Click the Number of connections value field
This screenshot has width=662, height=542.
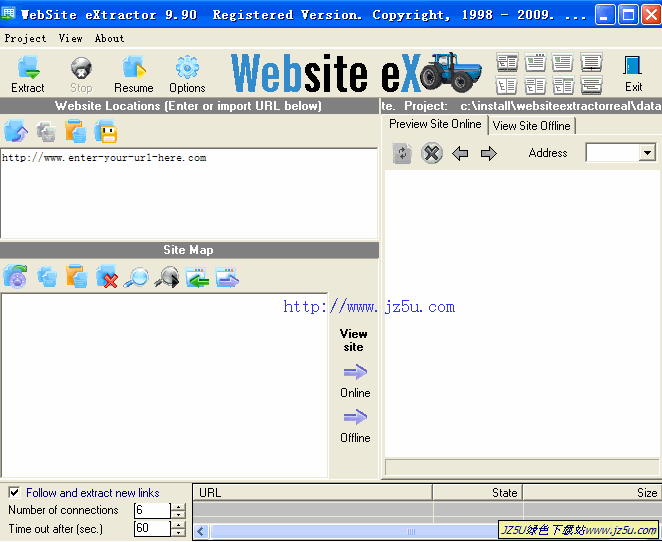152,510
